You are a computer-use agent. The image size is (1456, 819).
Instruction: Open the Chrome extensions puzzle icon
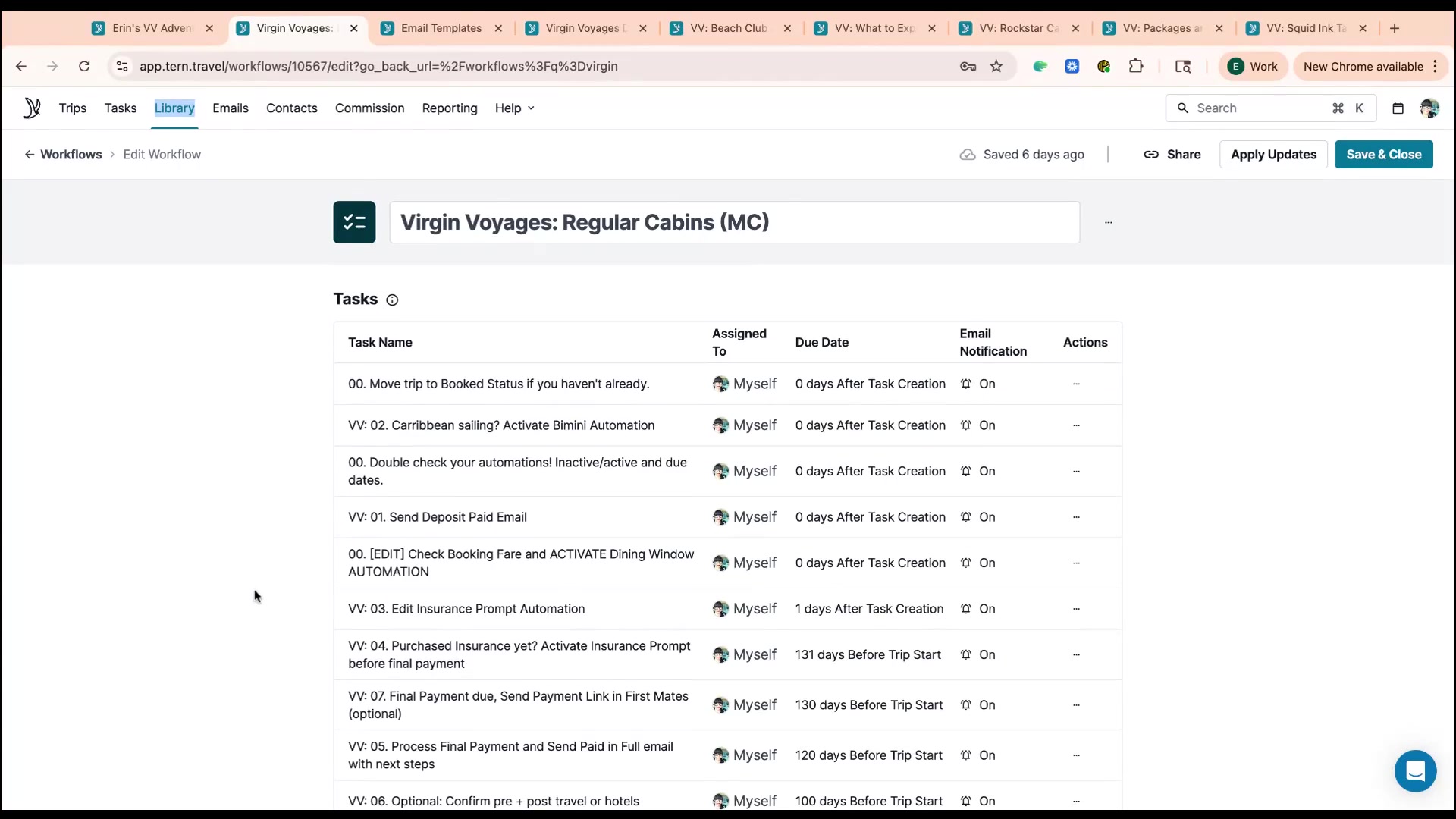click(x=1136, y=67)
